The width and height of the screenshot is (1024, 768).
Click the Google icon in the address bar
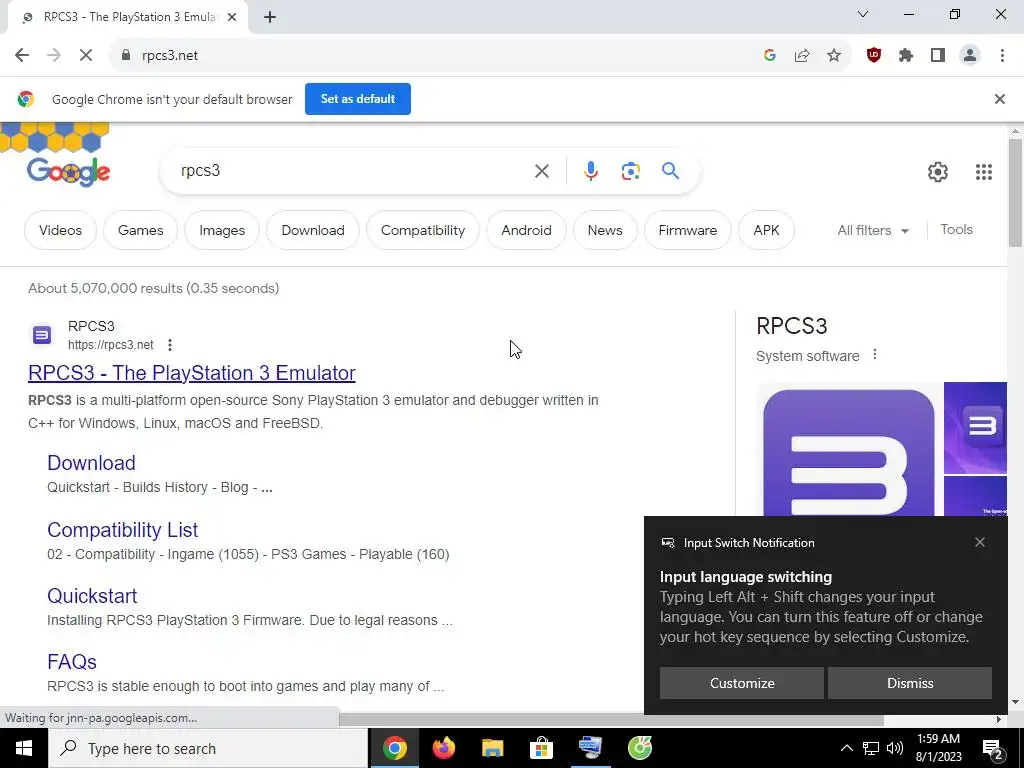pyautogui.click(x=770, y=56)
